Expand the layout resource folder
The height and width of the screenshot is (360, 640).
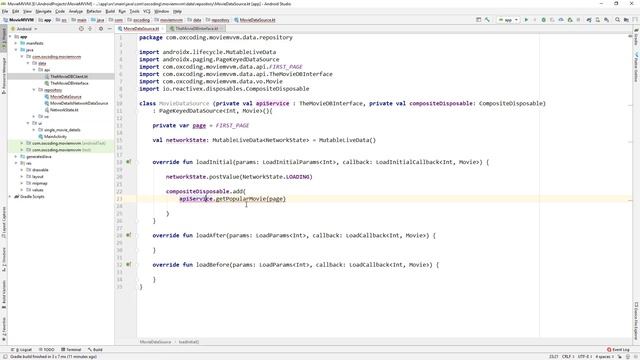coord(22,176)
